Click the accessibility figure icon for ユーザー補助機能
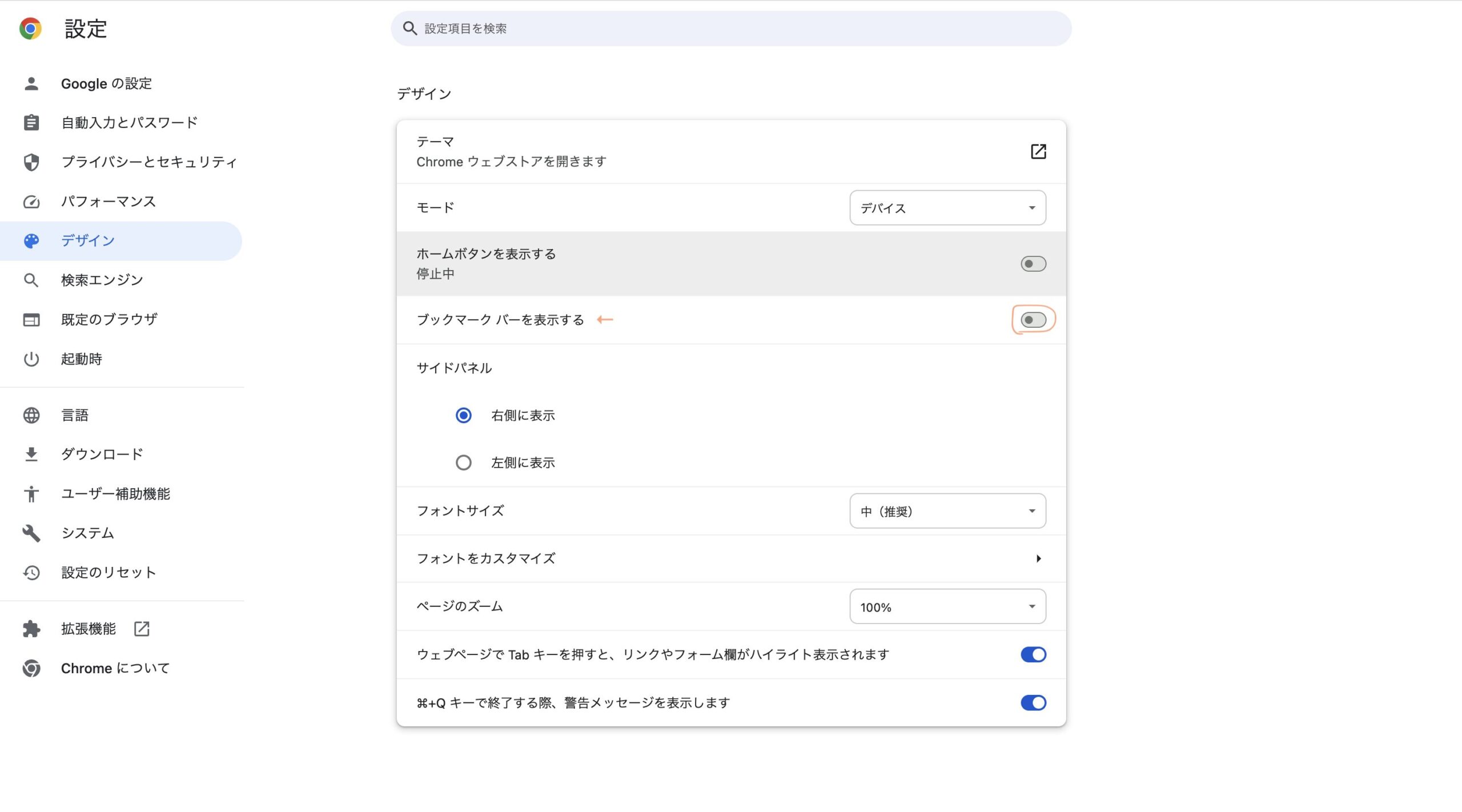This screenshot has height=812, width=1462. 31,494
